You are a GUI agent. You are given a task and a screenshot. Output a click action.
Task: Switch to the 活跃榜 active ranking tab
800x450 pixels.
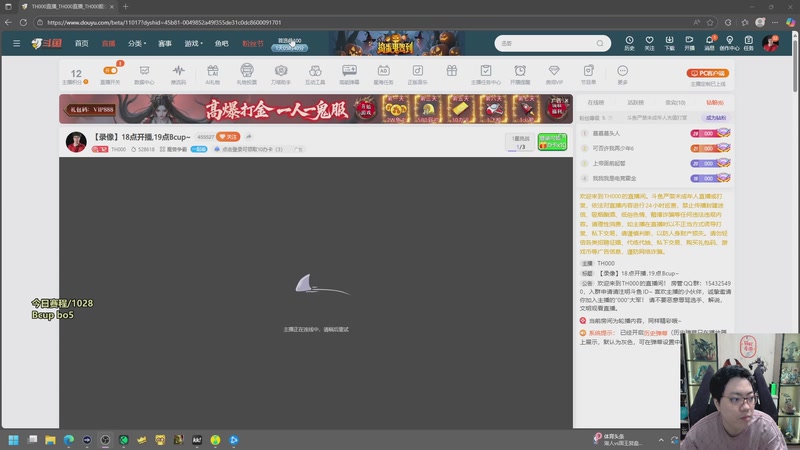635,103
